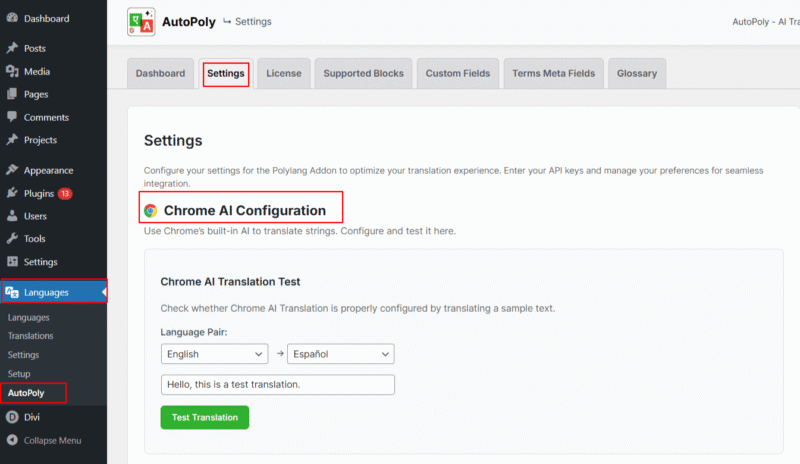Image resolution: width=800 pixels, height=464 pixels.
Task: Click the AutoPoly header title text
Action: [189, 22]
